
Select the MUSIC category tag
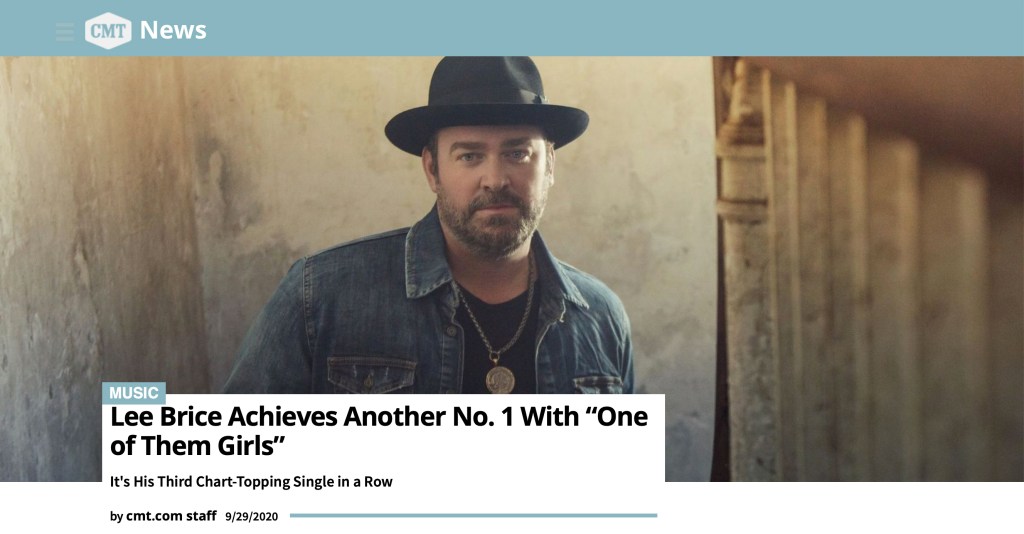134,393
